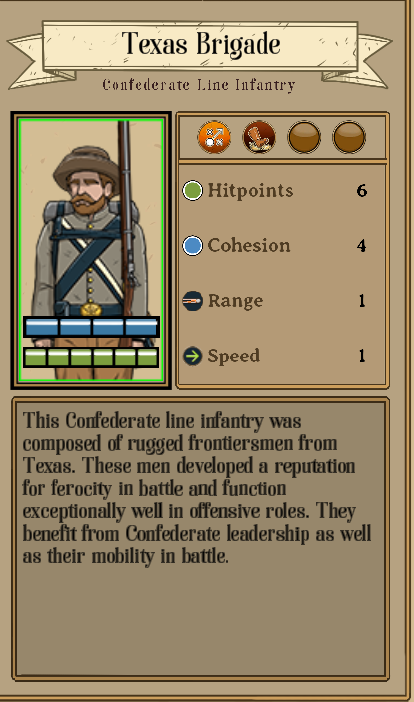Click the first empty brown ability slot

pyautogui.click(x=304, y=137)
